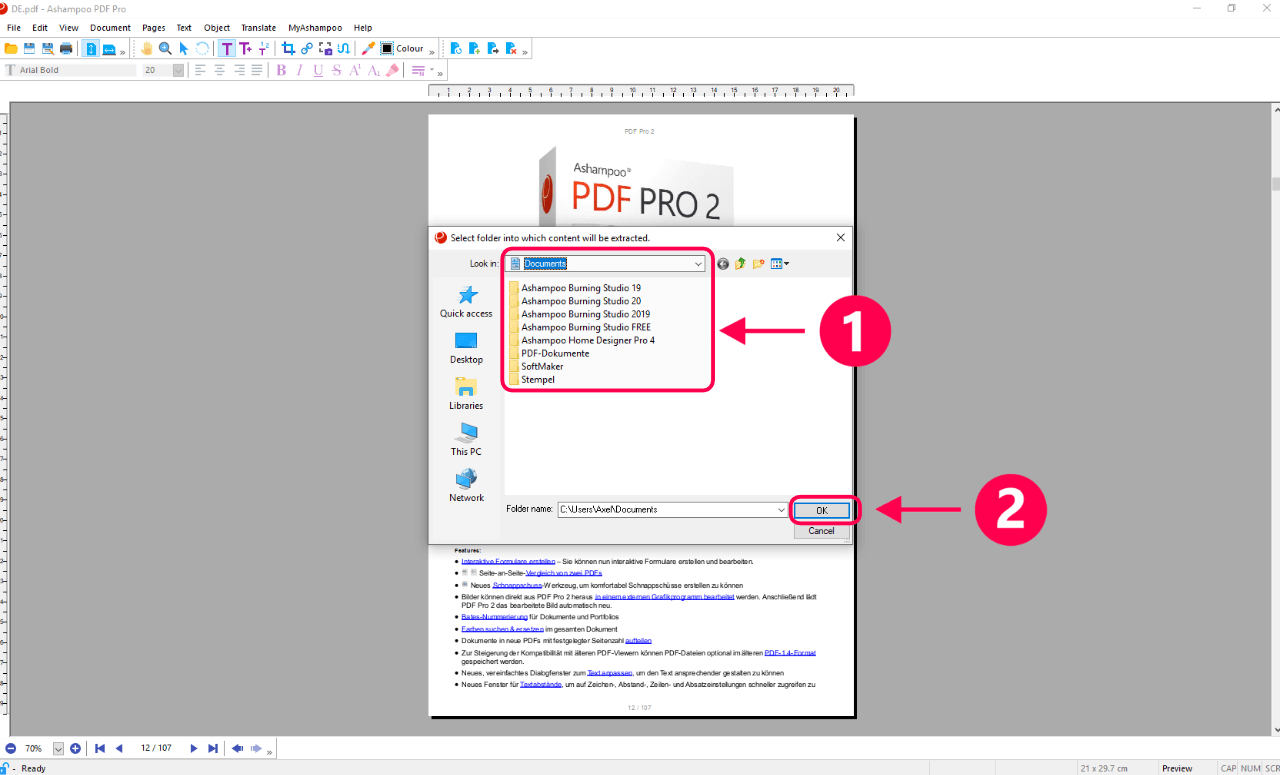Go to next page arrow
This screenshot has height=775, width=1280.
point(194,748)
